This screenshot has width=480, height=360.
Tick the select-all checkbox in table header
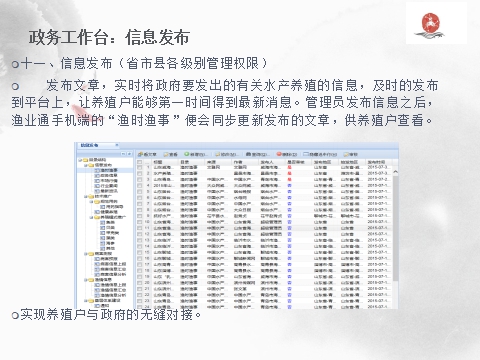point(140,162)
